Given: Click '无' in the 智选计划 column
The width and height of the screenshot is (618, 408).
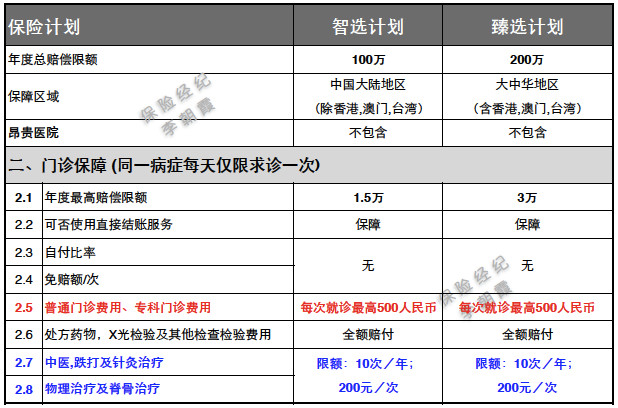Looking at the screenshot, I should (368, 266).
